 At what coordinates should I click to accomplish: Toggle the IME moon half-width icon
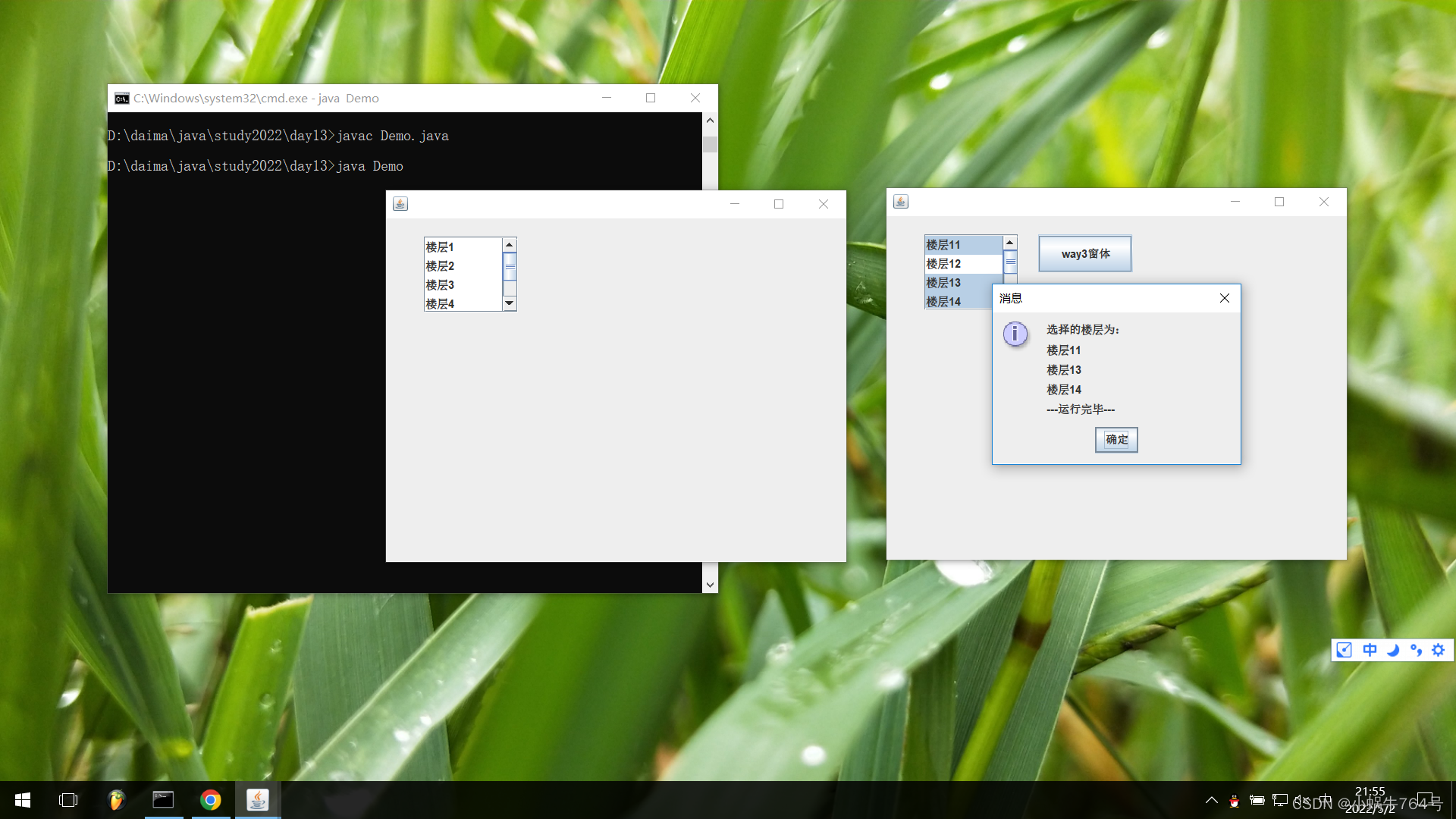pyautogui.click(x=1393, y=650)
